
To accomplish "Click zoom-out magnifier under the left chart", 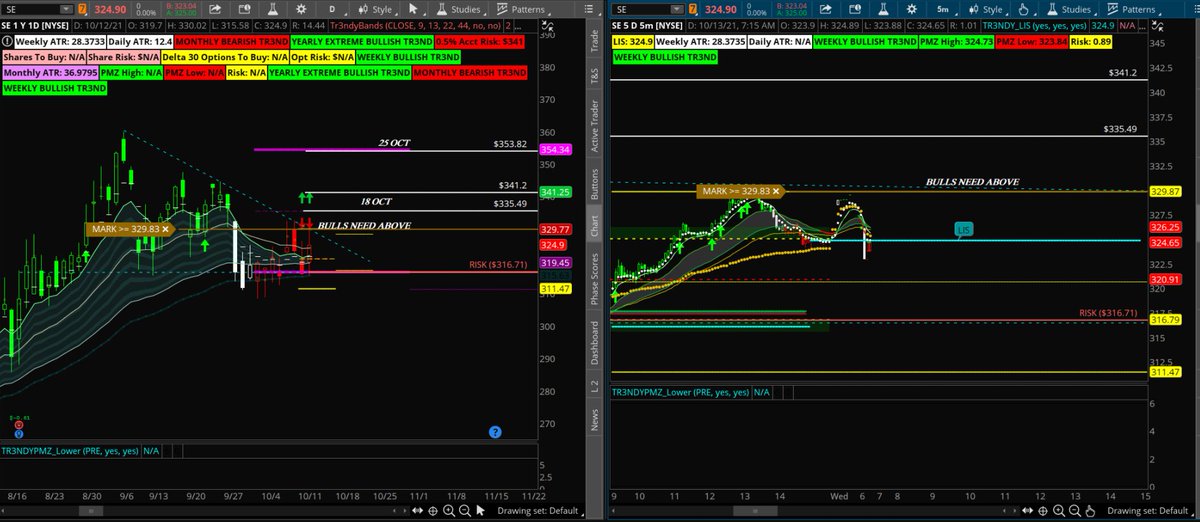I will [x=465, y=511].
